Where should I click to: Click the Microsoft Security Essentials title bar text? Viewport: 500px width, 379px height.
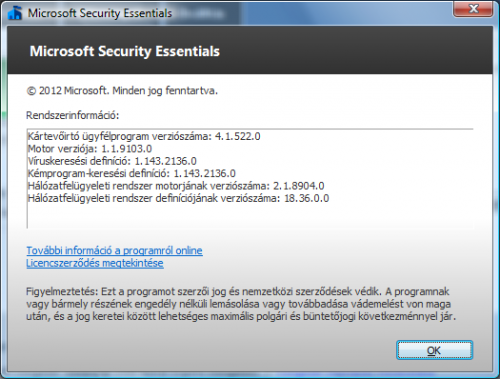tap(100, 13)
